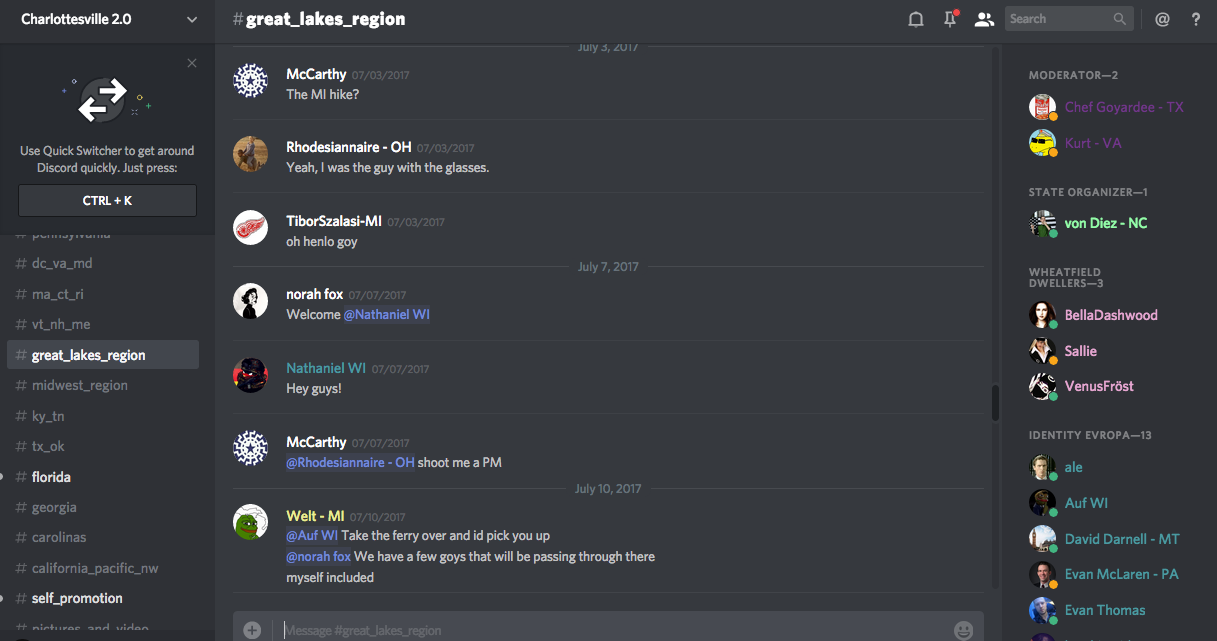Expand the Charlottesville 2.0 server dropdown
Screen dimensions: 1217x641
192,19
